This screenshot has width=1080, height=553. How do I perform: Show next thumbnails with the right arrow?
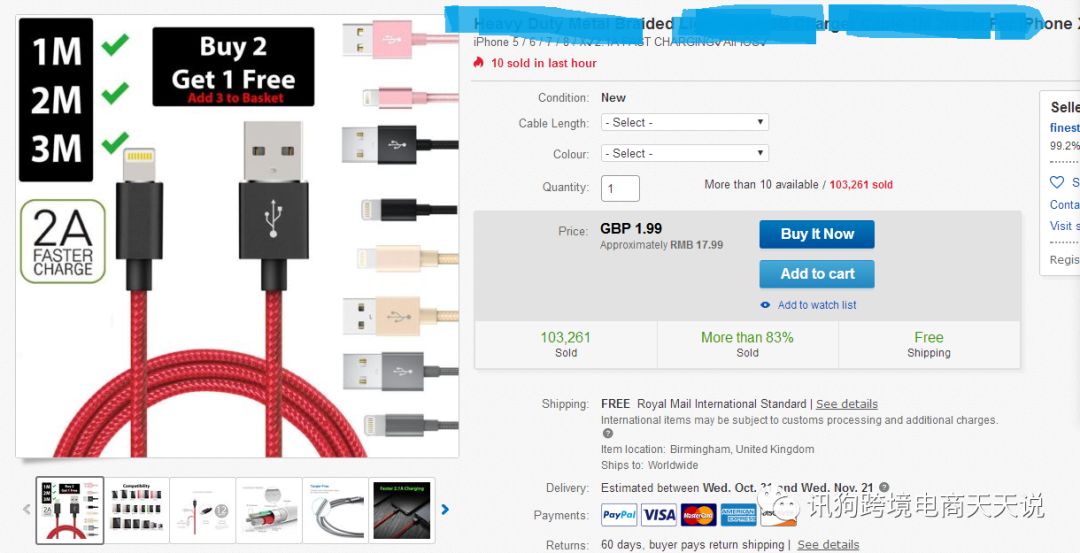[445, 510]
